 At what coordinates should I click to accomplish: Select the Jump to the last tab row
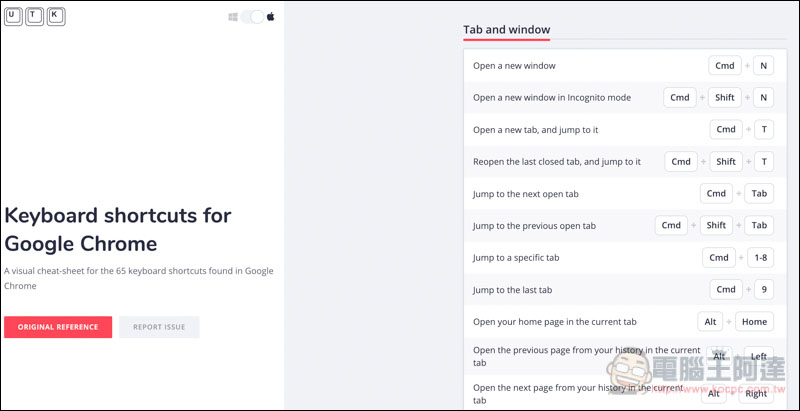click(625, 290)
